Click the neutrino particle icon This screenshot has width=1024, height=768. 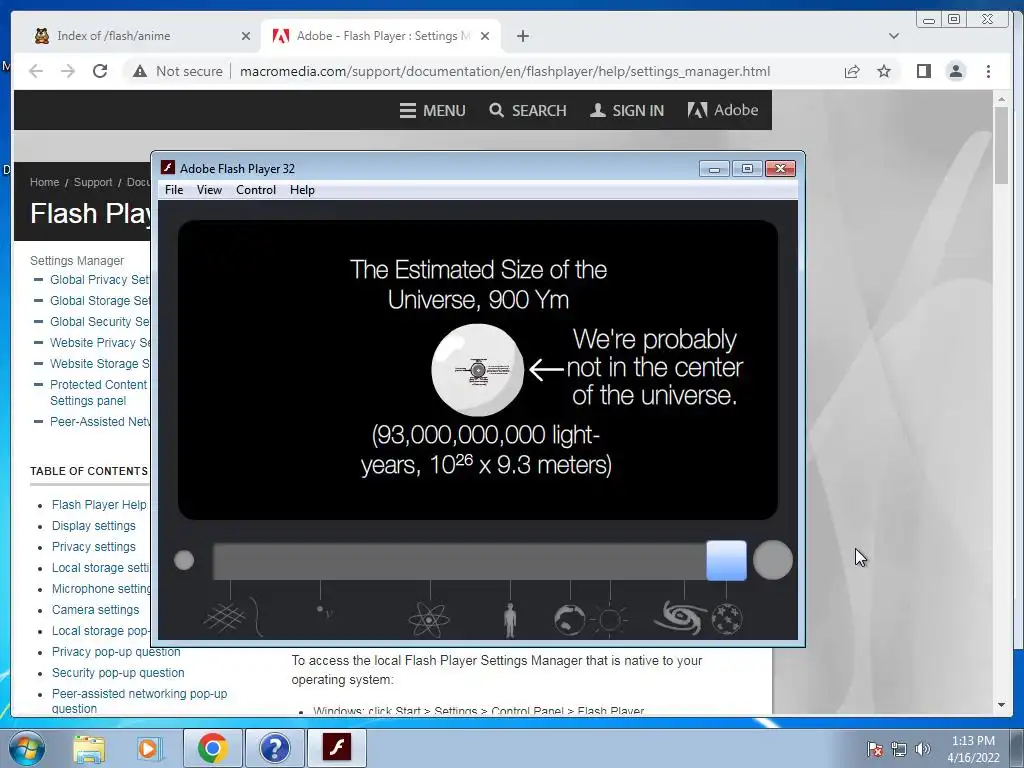[325, 611]
